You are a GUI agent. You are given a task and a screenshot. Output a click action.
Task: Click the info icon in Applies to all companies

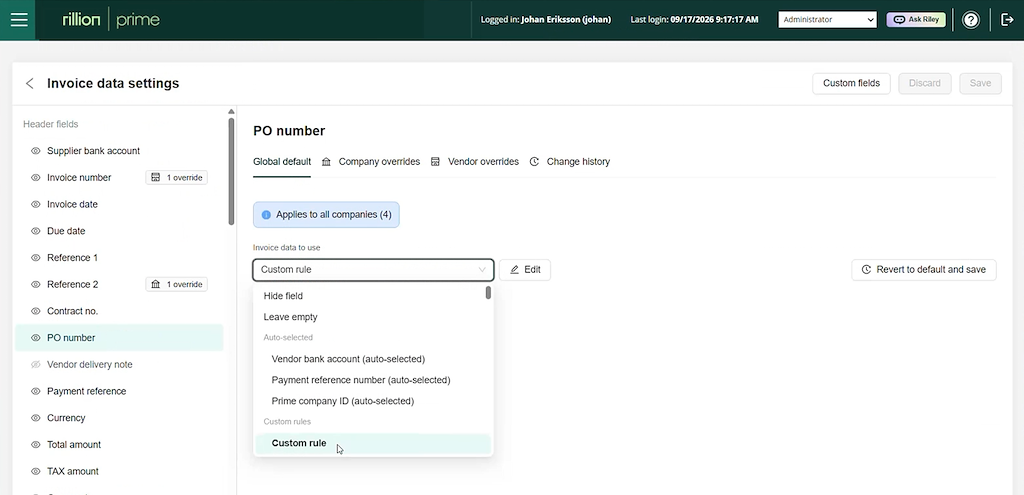tap(266, 215)
